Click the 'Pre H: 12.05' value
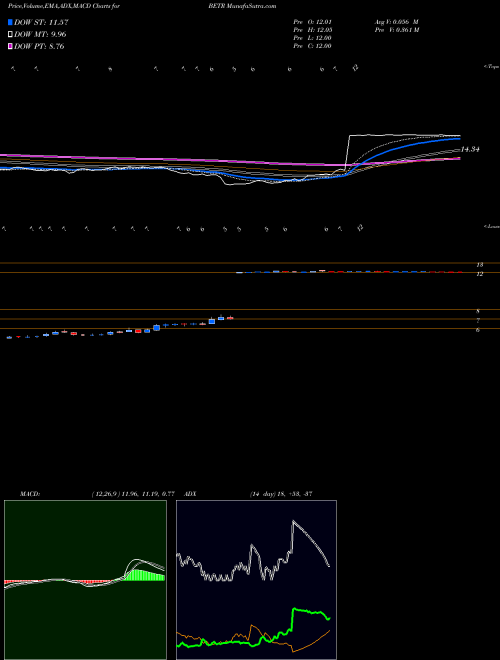This screenshot has height=660, width=500. click(x=312, y=30)
